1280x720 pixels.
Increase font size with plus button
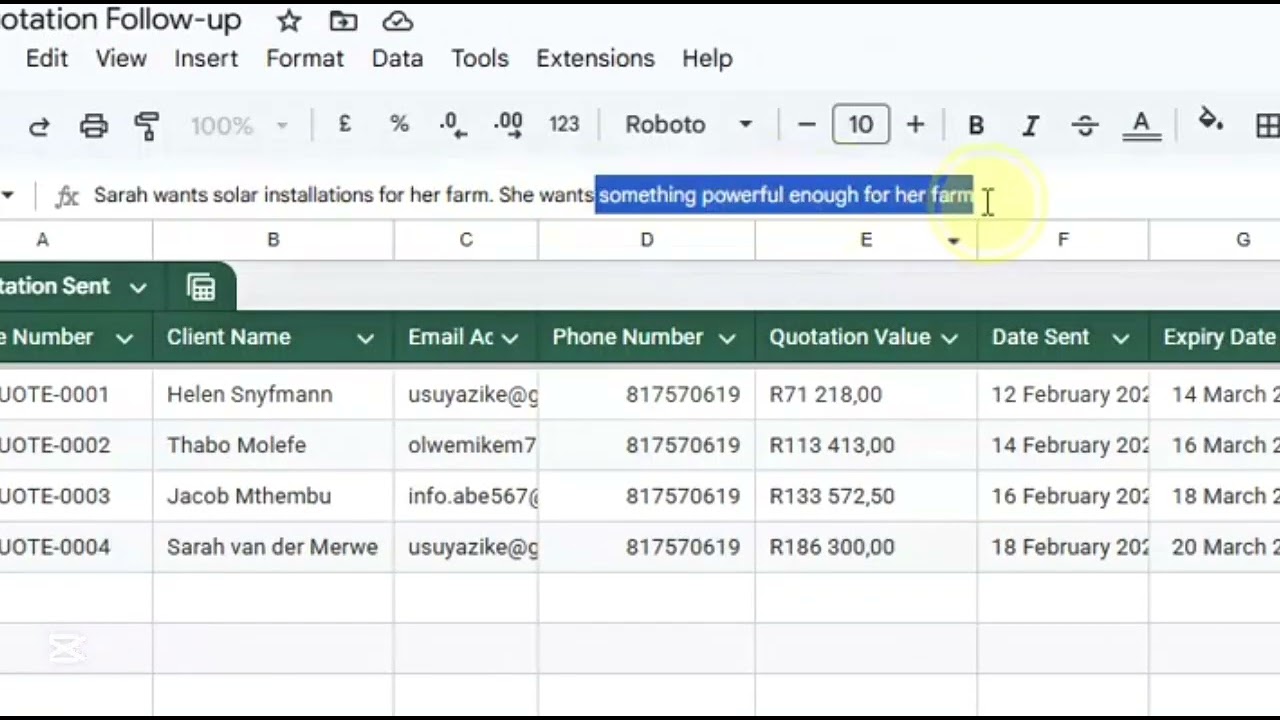915,124
